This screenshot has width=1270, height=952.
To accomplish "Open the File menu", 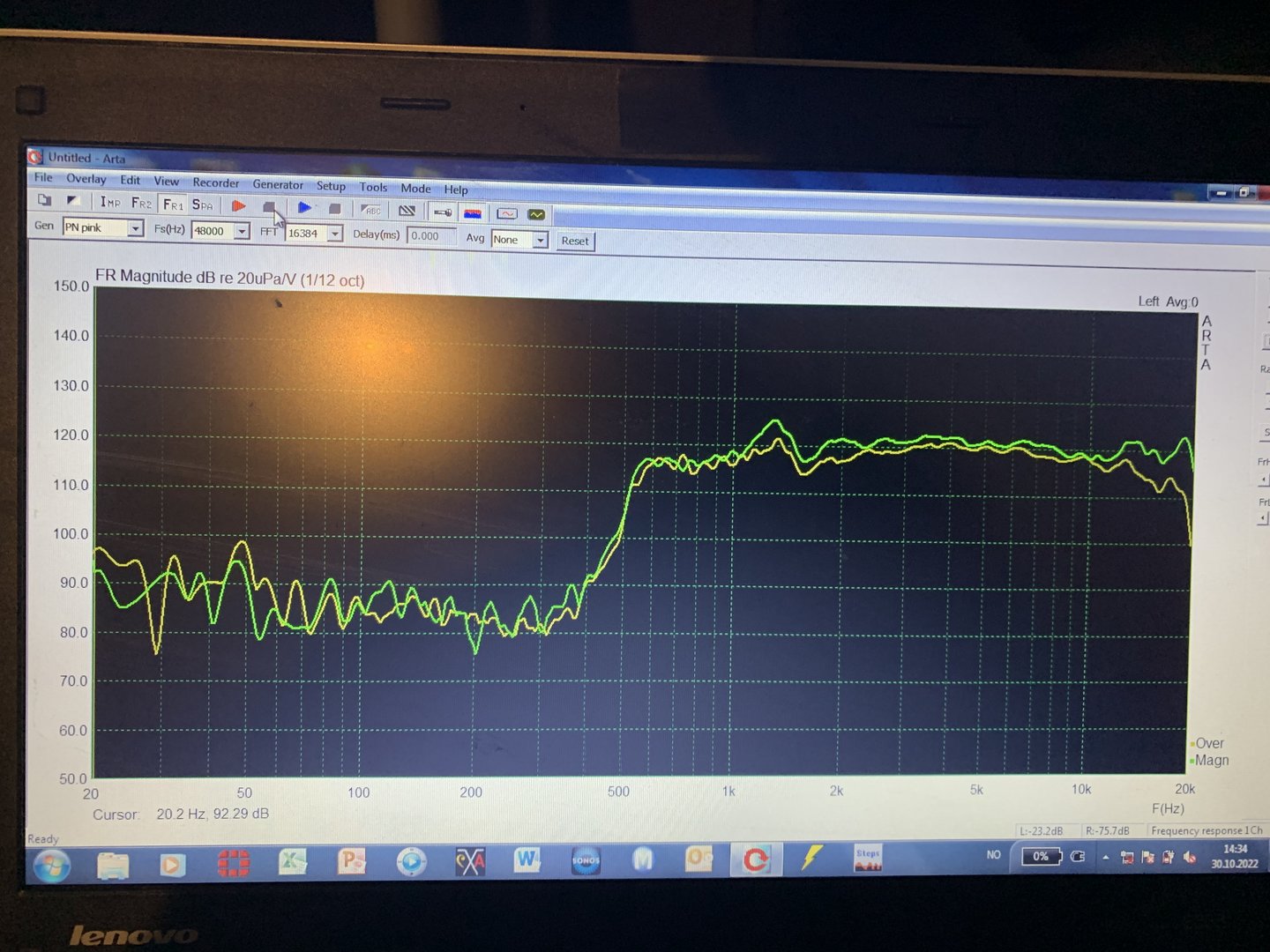I will [x=43, y=177].
